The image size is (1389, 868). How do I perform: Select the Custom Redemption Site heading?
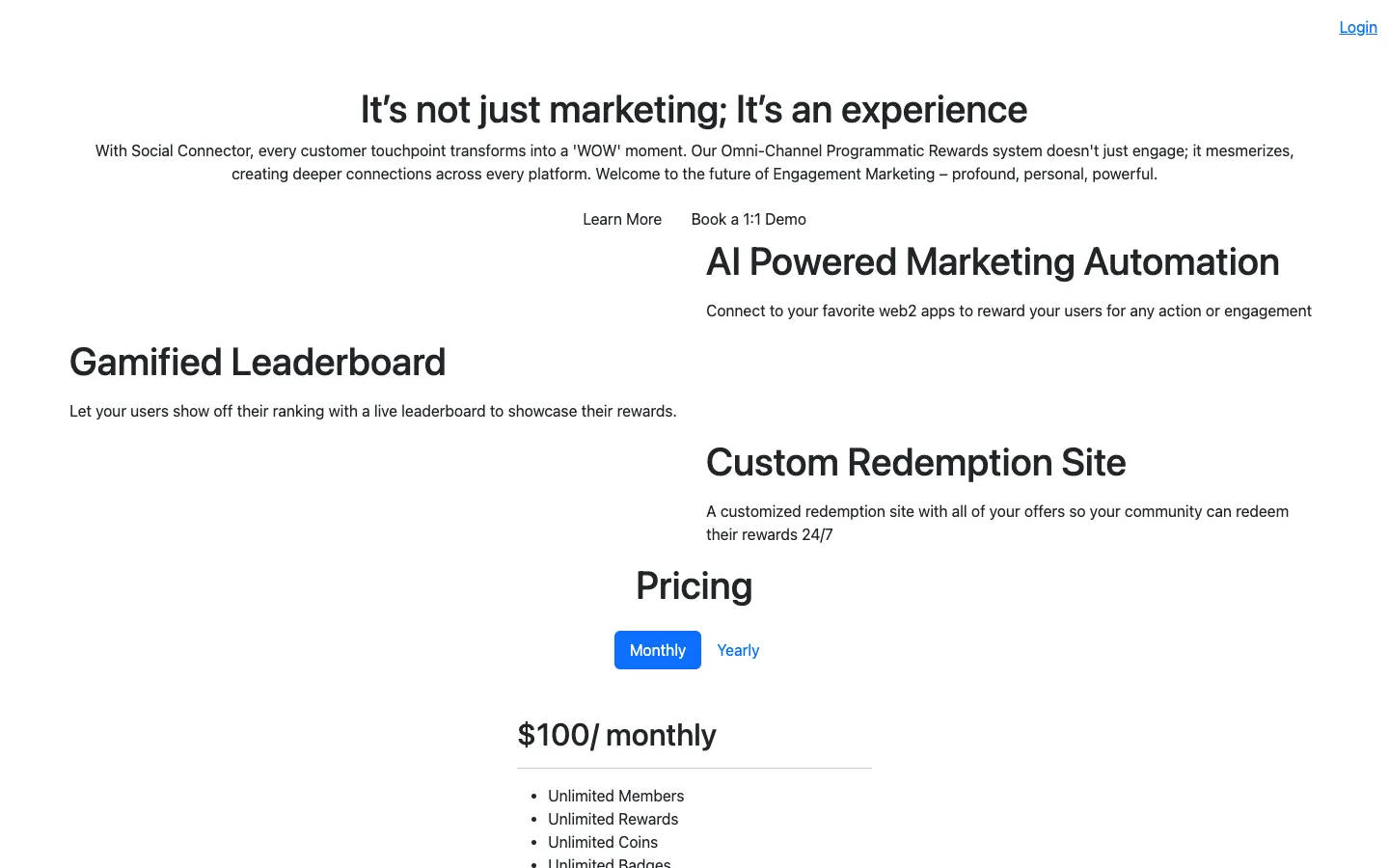pos(916,463)
